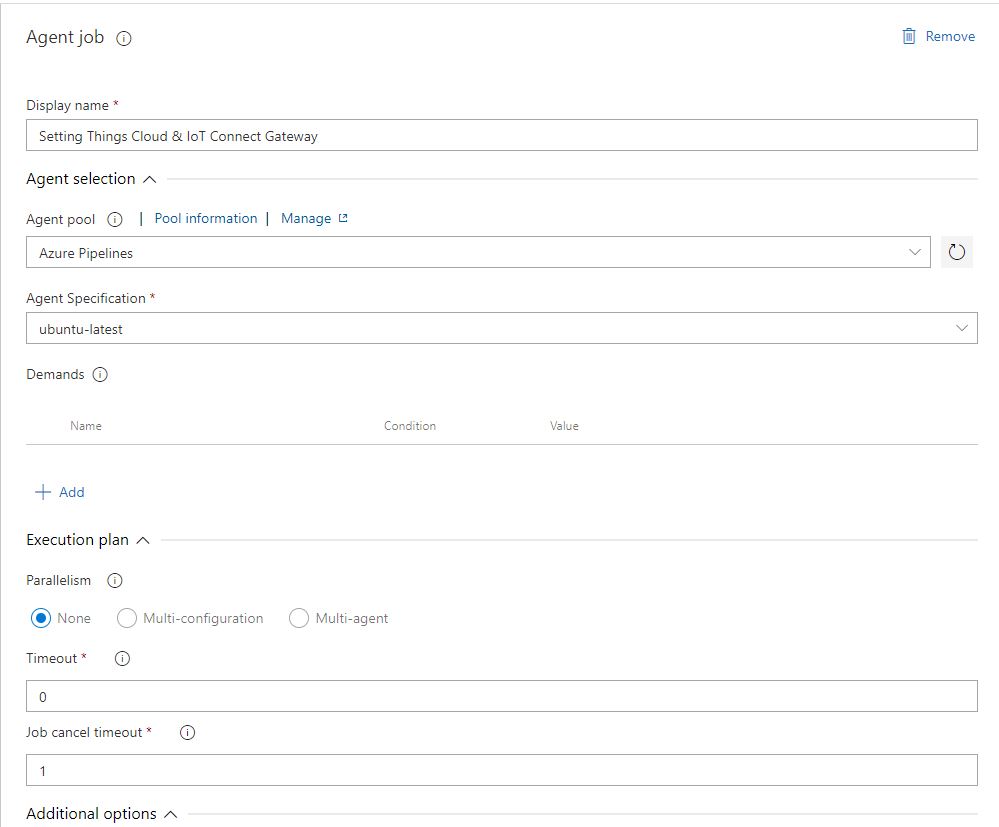Open the ubuntu-latest Agent Specification dropdown

[501, 329]
